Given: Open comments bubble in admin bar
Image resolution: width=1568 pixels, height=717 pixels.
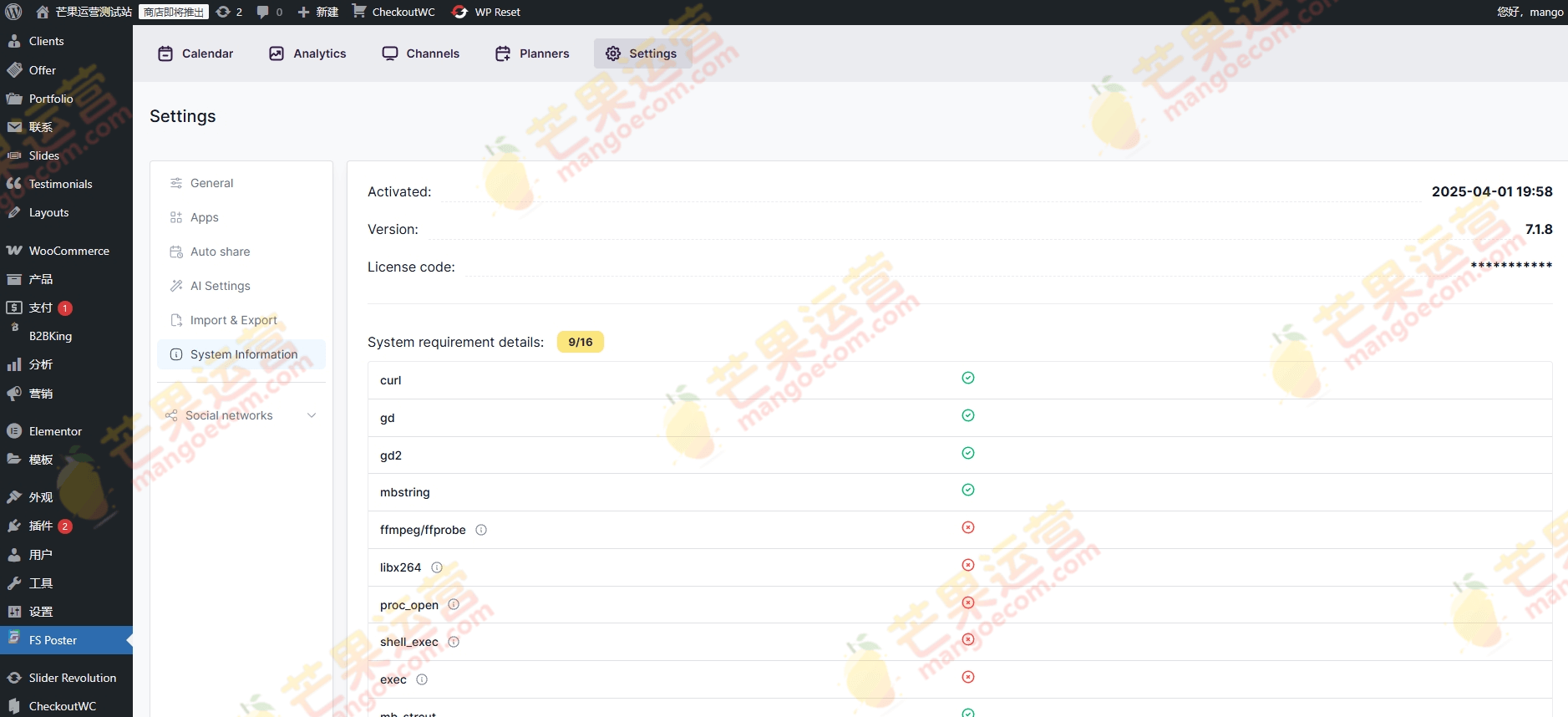Looking at the screenshot, I should click(x=269, y=12).
